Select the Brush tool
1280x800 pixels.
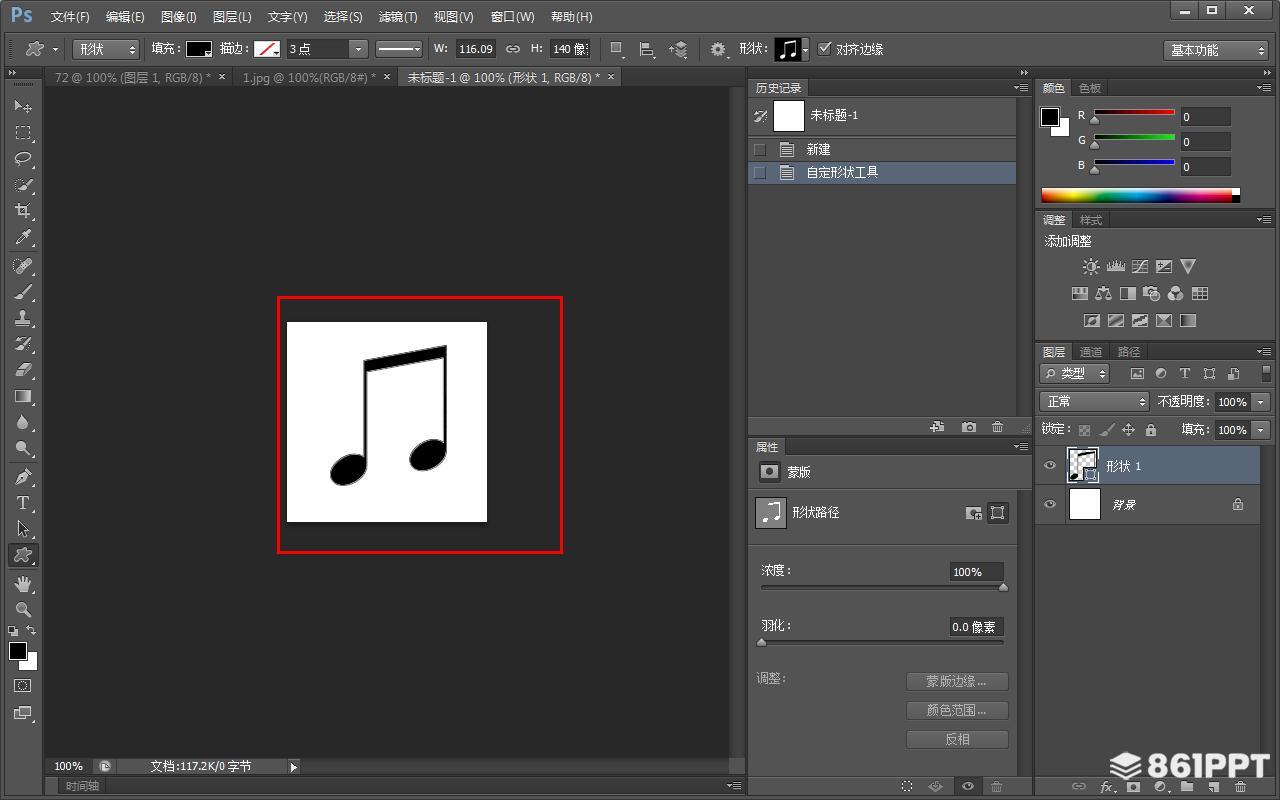click(x=23, y=292)
